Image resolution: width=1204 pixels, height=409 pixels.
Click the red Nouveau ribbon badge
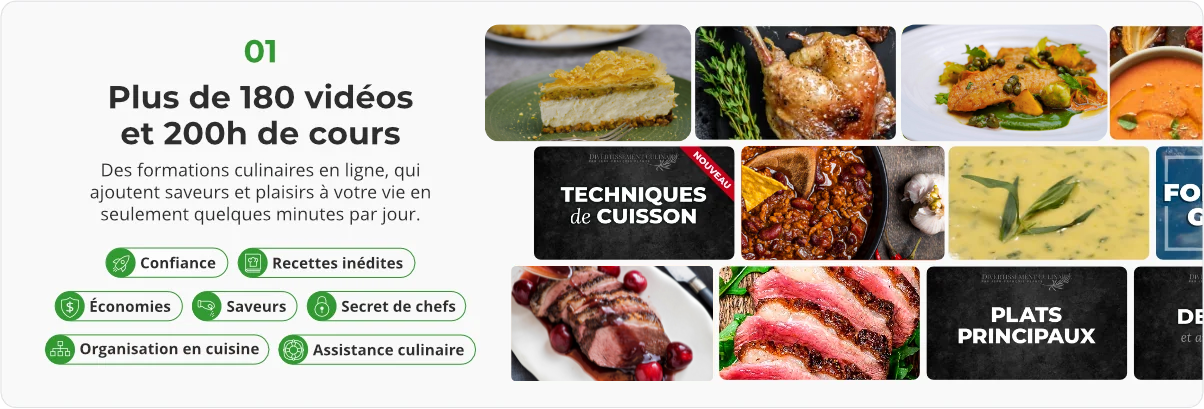click(x=712, y=169)
